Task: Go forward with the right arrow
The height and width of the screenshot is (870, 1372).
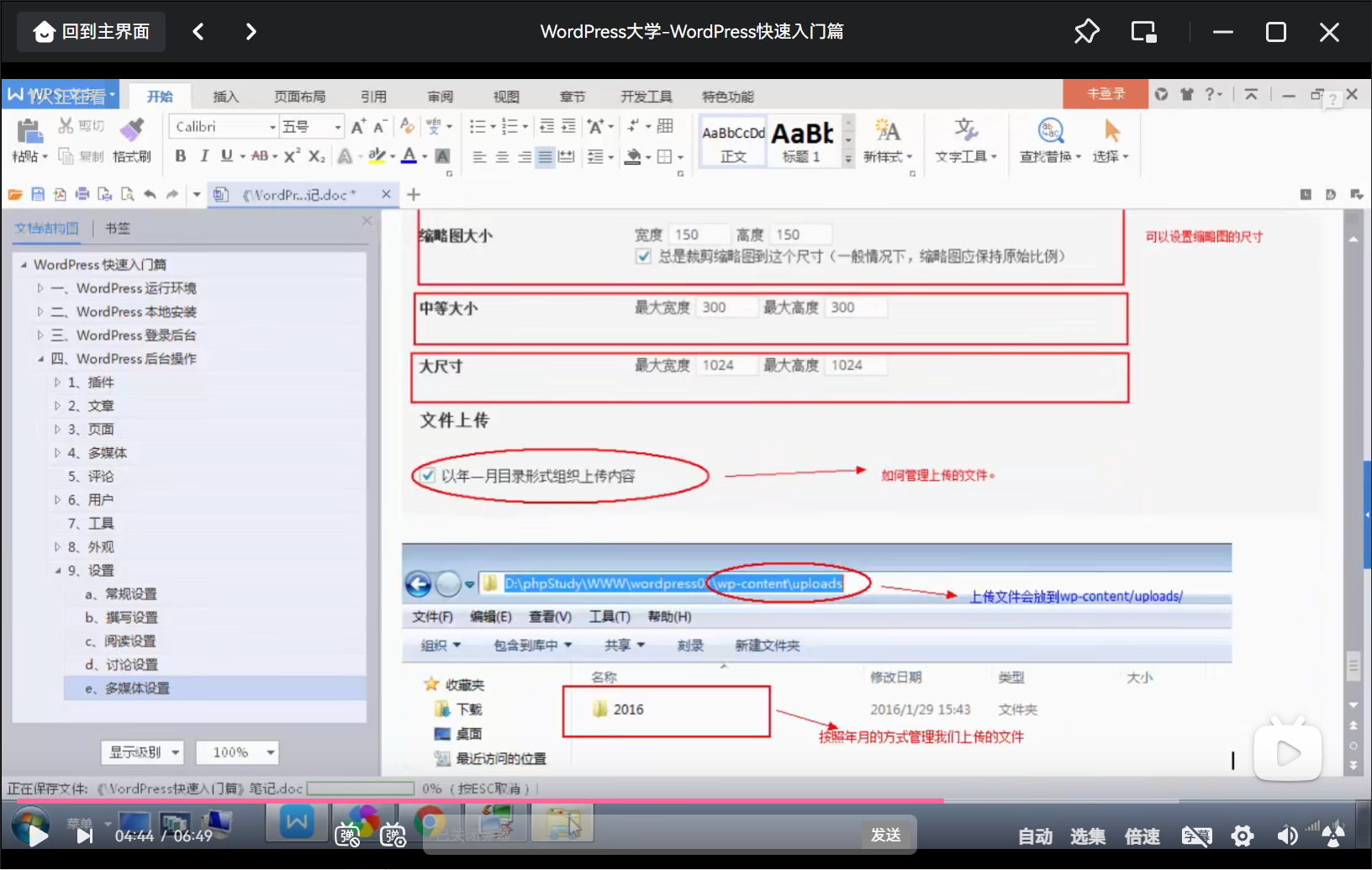Action: coord(251,32)
